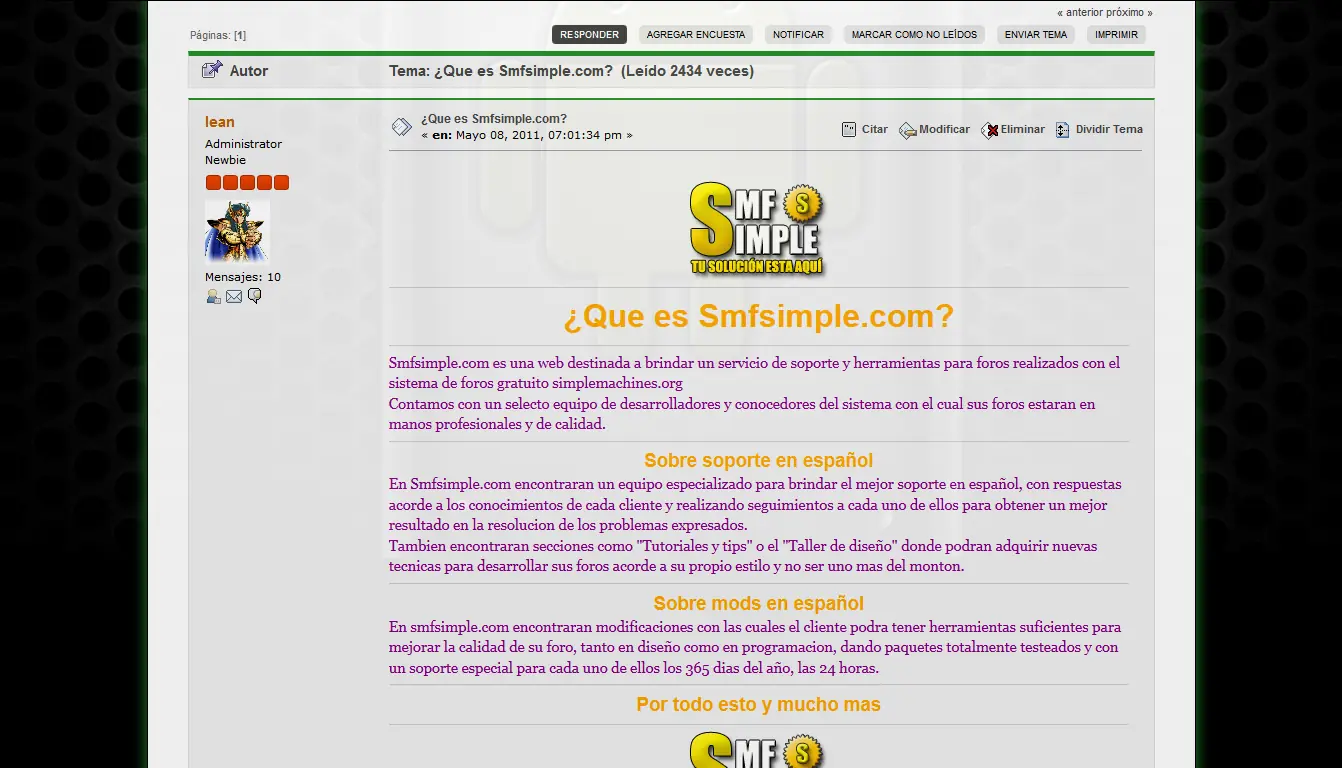This screenshot has width=1342, height=768.
Task: Click the RESPONDER button
Action: click(x=589, y=34)
